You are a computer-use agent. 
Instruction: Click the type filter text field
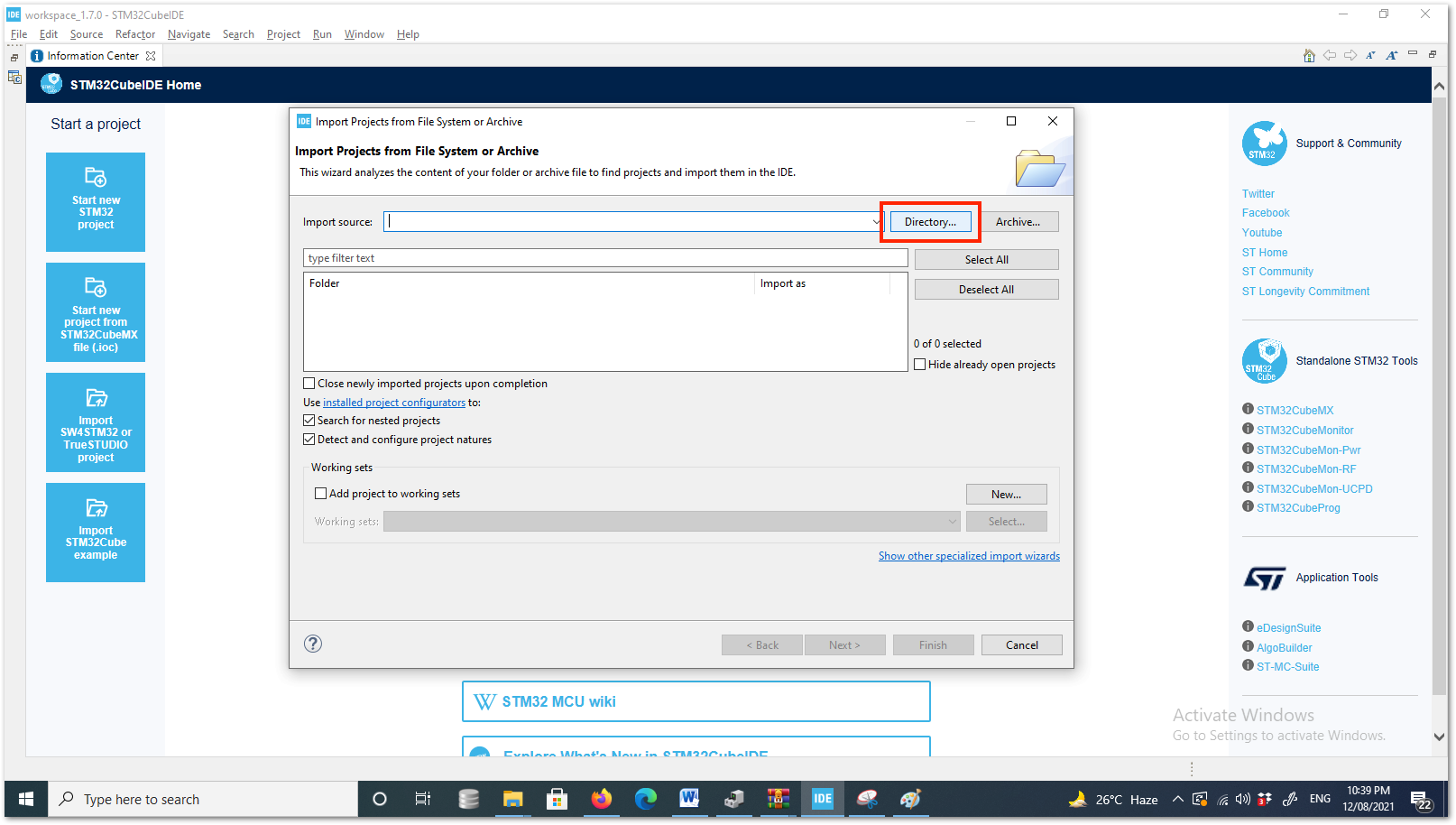tap(605, 258)
